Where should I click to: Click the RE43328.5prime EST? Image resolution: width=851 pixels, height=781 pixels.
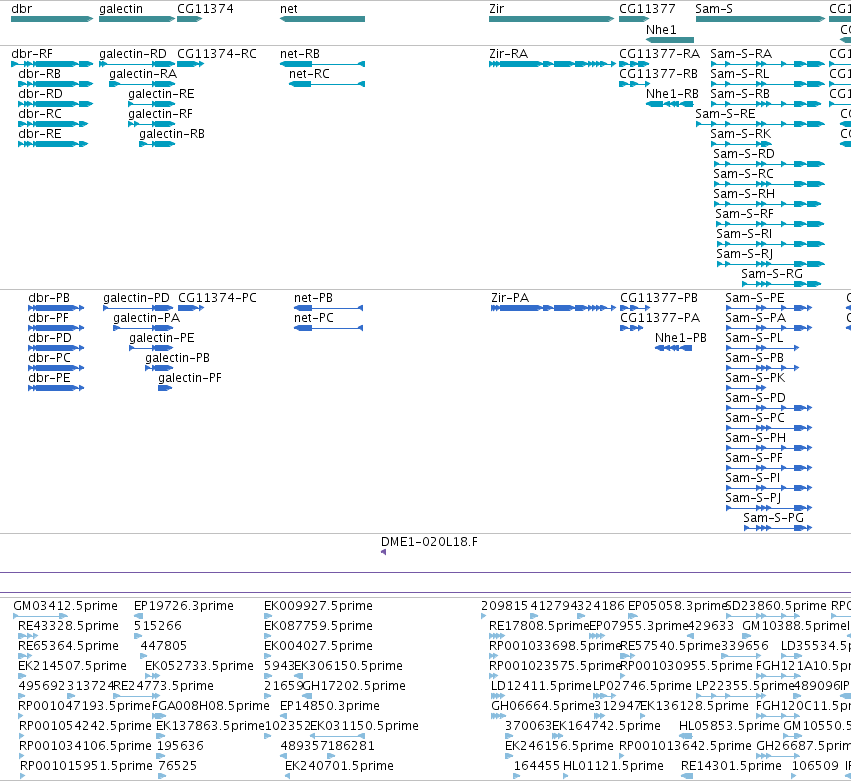tap(28, 636)
